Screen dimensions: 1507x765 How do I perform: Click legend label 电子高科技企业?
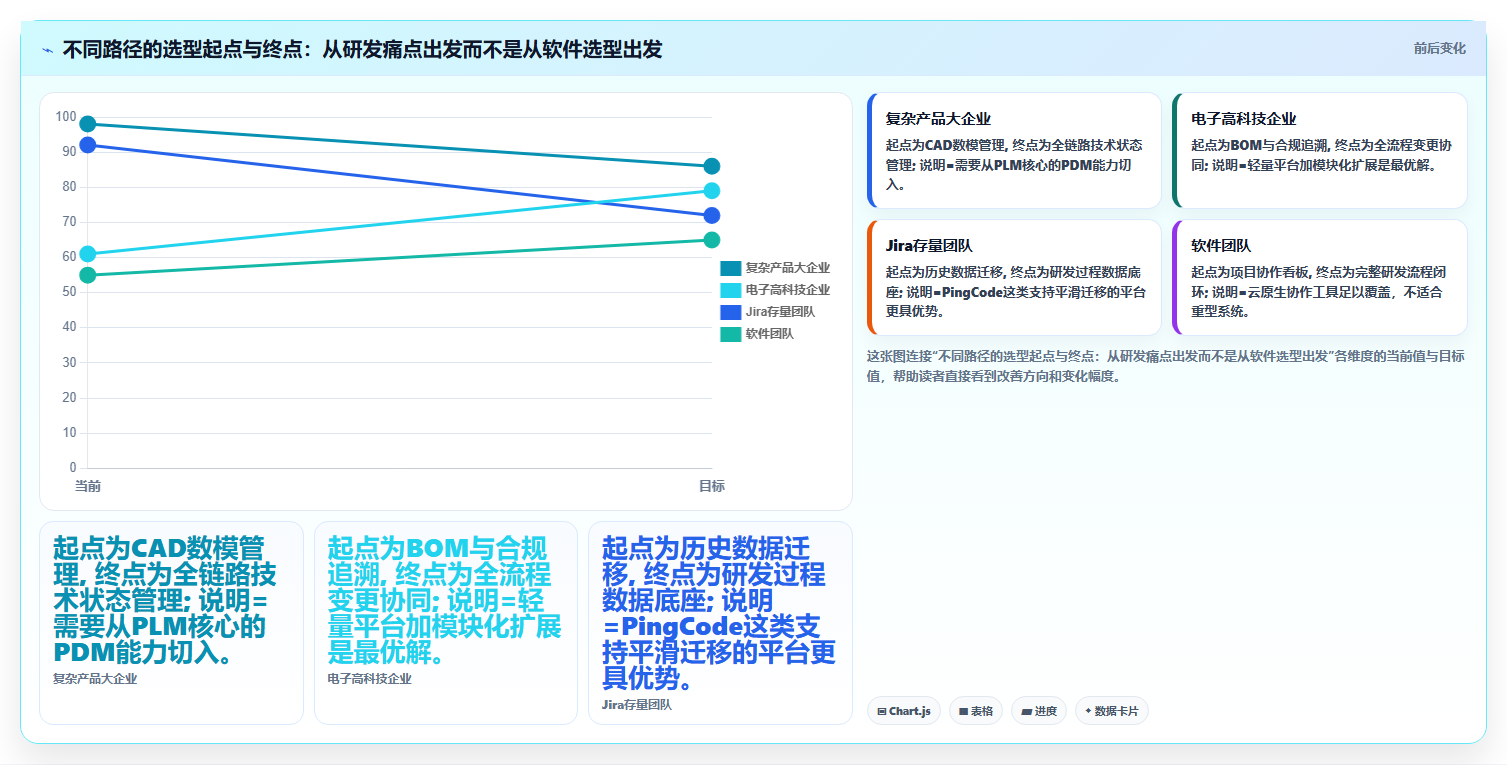788,290
